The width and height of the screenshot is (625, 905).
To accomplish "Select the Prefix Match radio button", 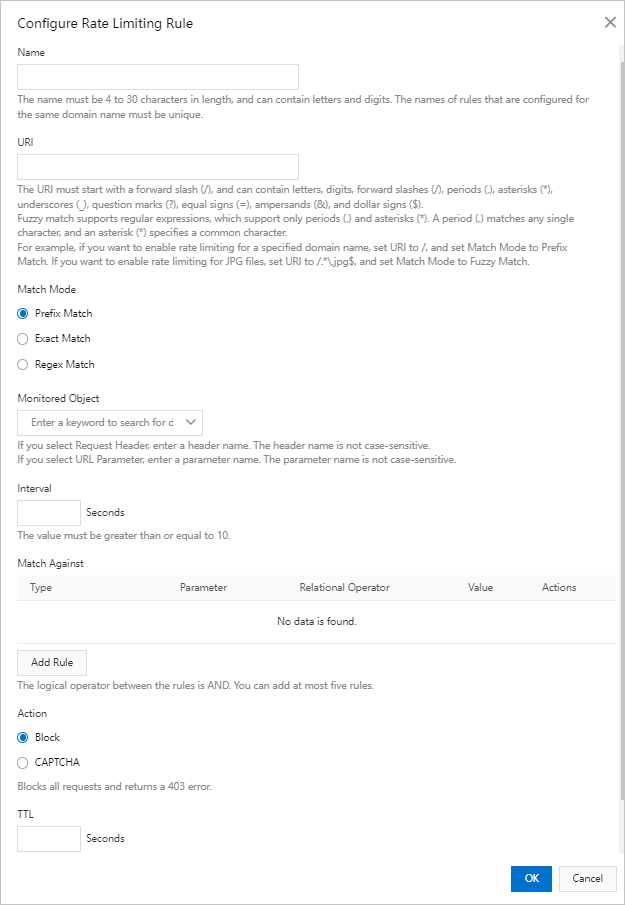I will pos(23,313).
